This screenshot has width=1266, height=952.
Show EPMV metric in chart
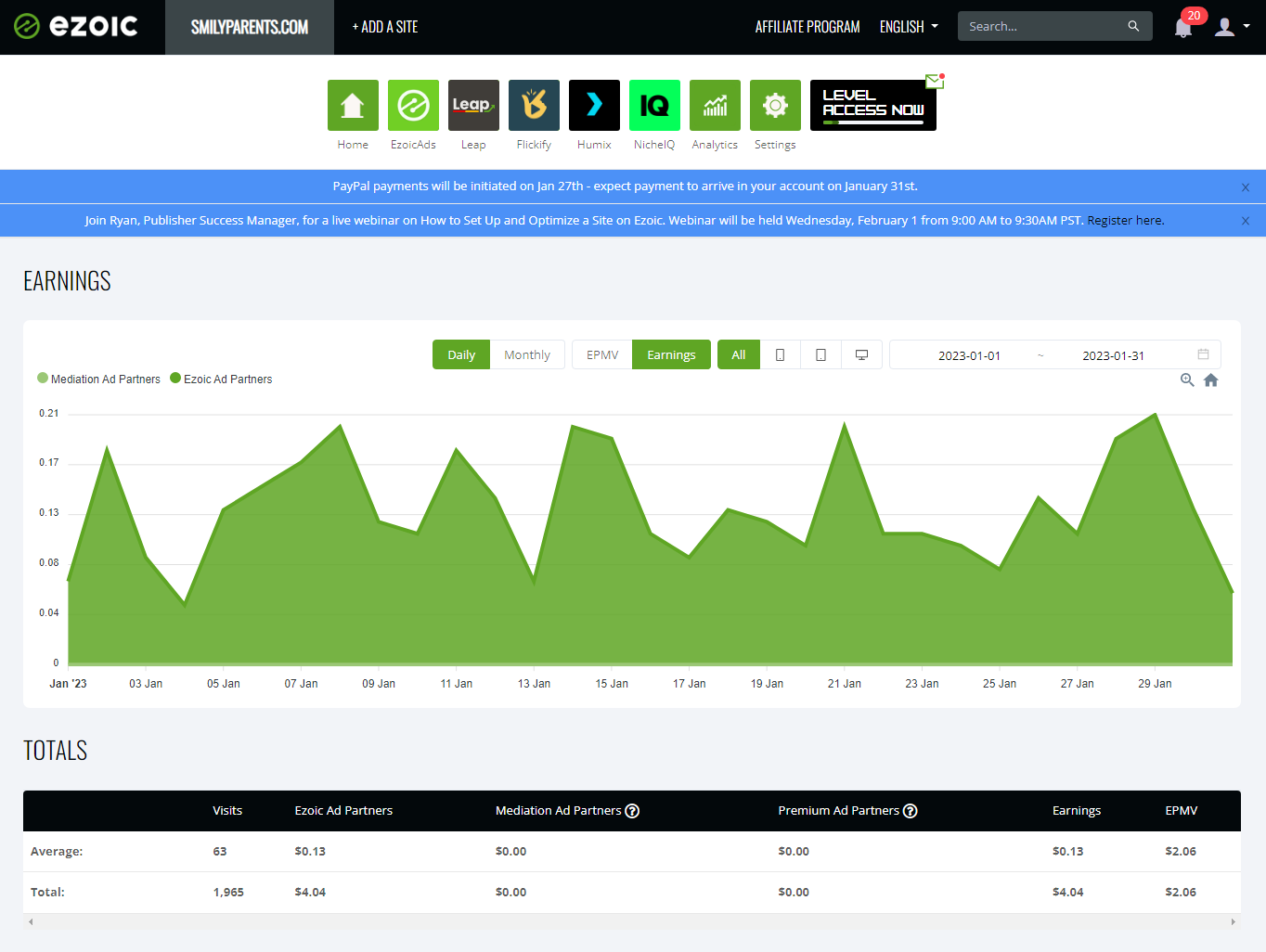pyautogui.click(x=602, y=354)
